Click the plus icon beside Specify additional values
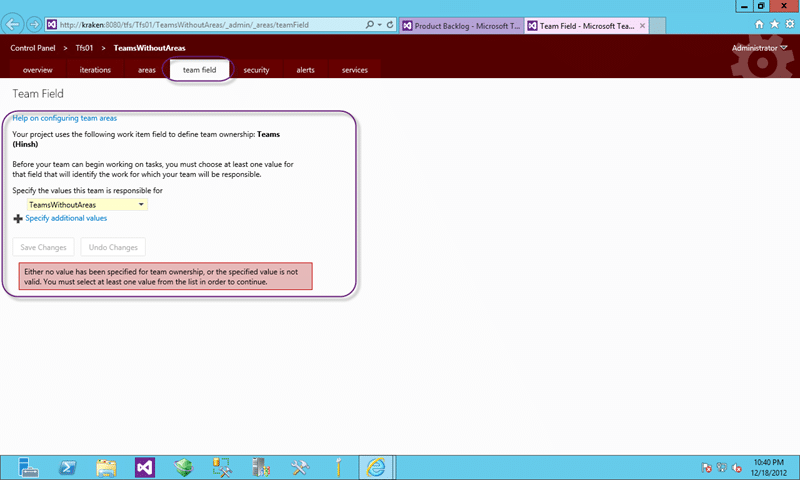The height and width of the screenshot is (480, 800). pos(18,219)
